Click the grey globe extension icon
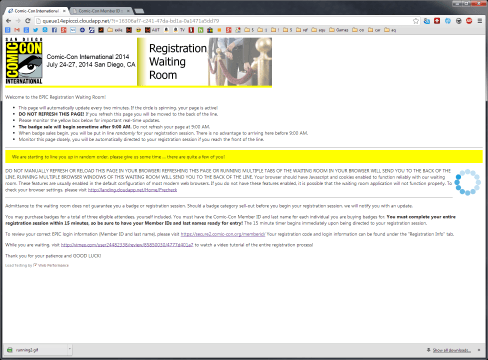Viewport: 488px width, 360px height. pos(459,21)
